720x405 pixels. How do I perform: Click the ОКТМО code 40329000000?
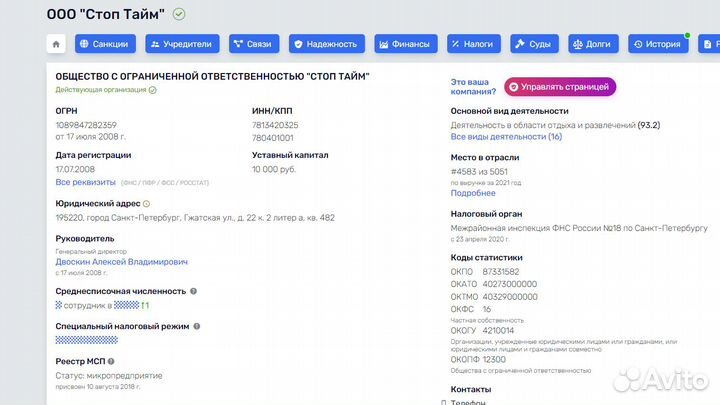pos(510,297)
